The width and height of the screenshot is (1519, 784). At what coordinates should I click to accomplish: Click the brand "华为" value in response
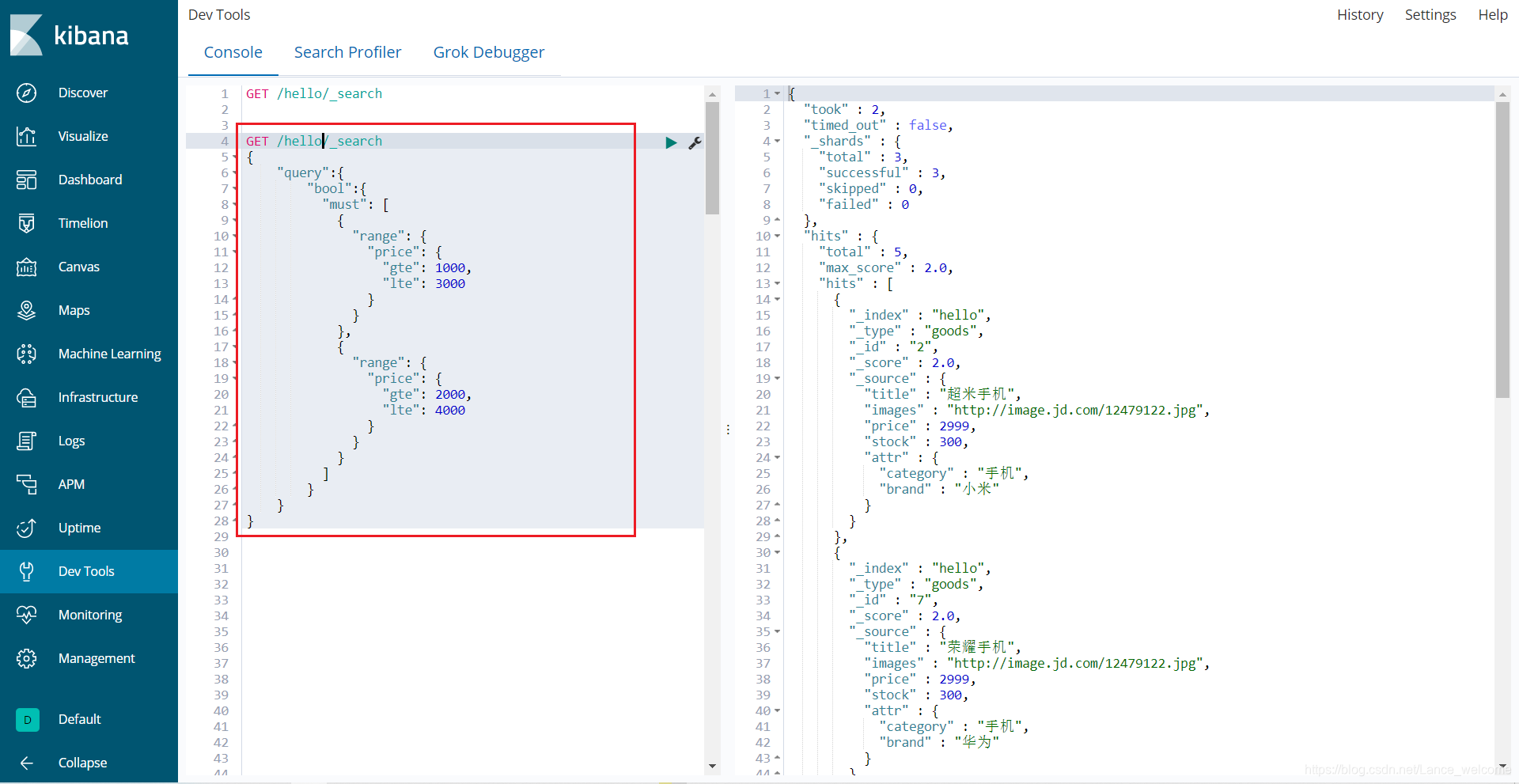coord(977,742)
